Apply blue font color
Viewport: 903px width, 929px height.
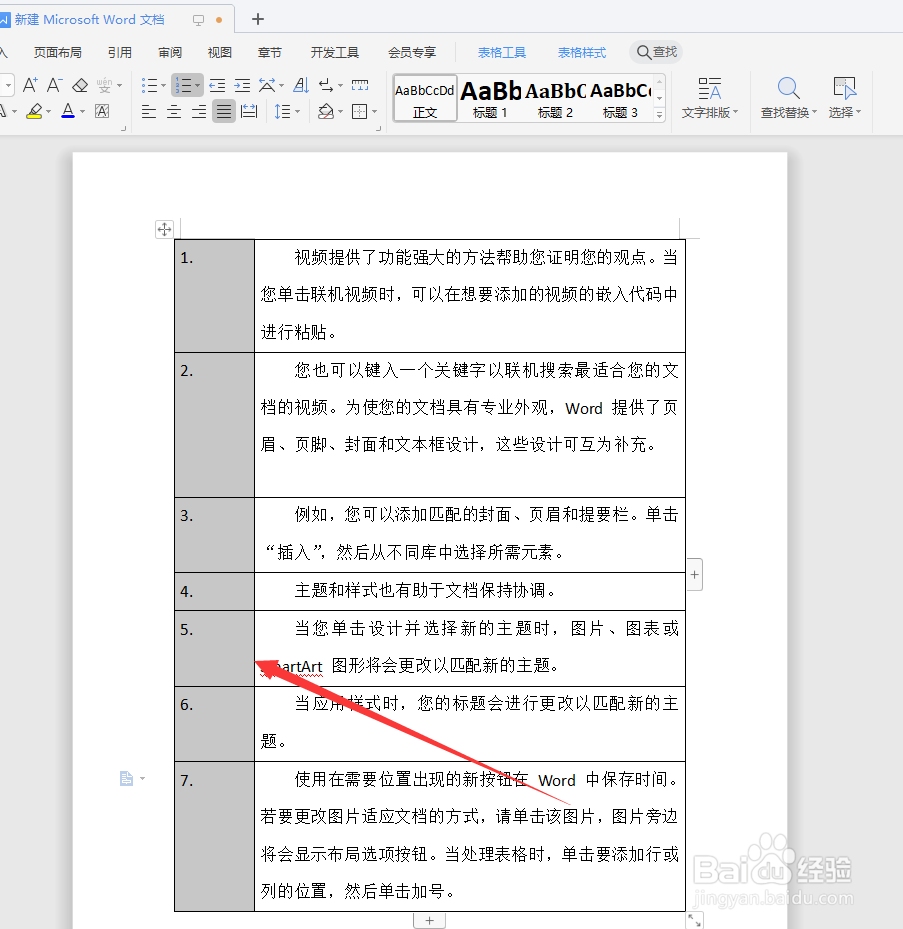(68, 111)
